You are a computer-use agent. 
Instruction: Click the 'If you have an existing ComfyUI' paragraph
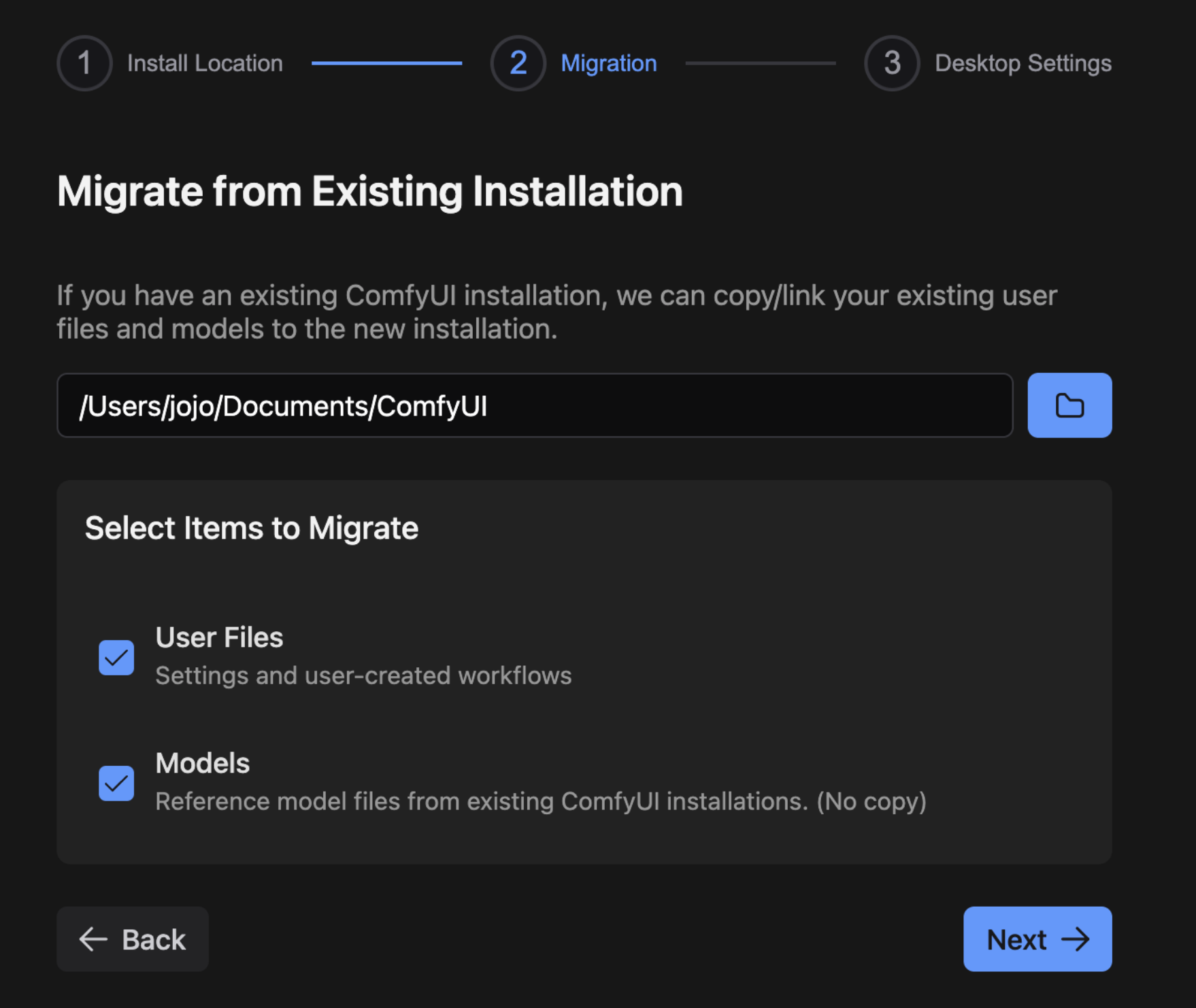click(557, 312)
